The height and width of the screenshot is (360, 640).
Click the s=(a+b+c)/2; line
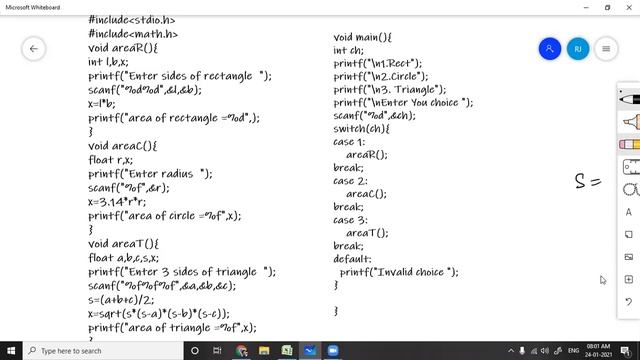point(121,300)
